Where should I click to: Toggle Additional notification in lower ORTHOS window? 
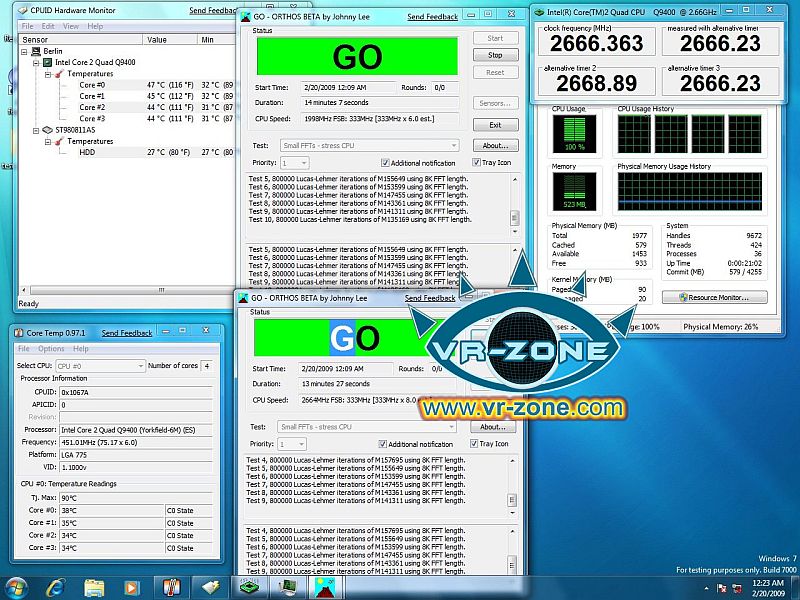(385, 444)
